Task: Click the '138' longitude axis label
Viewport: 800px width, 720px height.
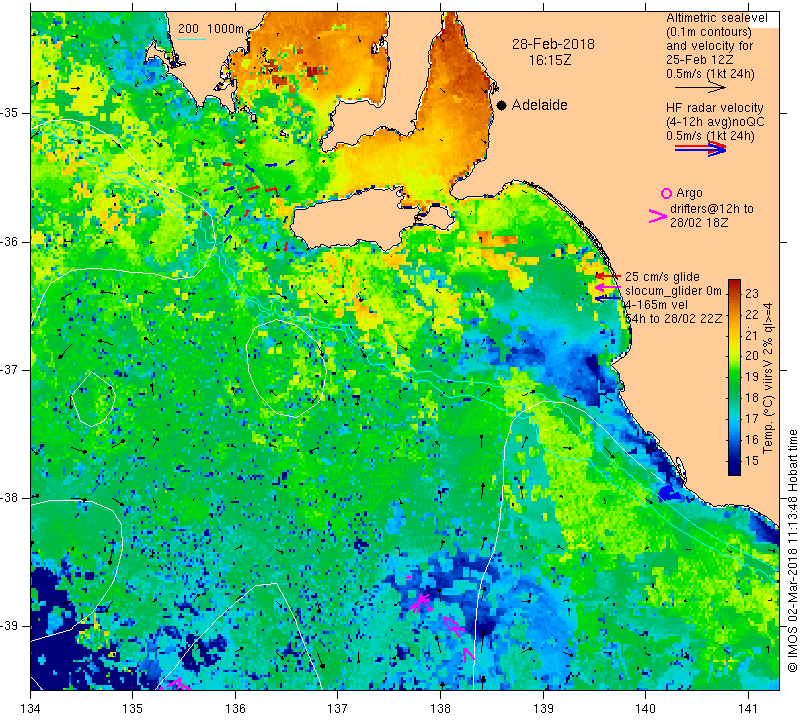Action: tap(440, 709)
